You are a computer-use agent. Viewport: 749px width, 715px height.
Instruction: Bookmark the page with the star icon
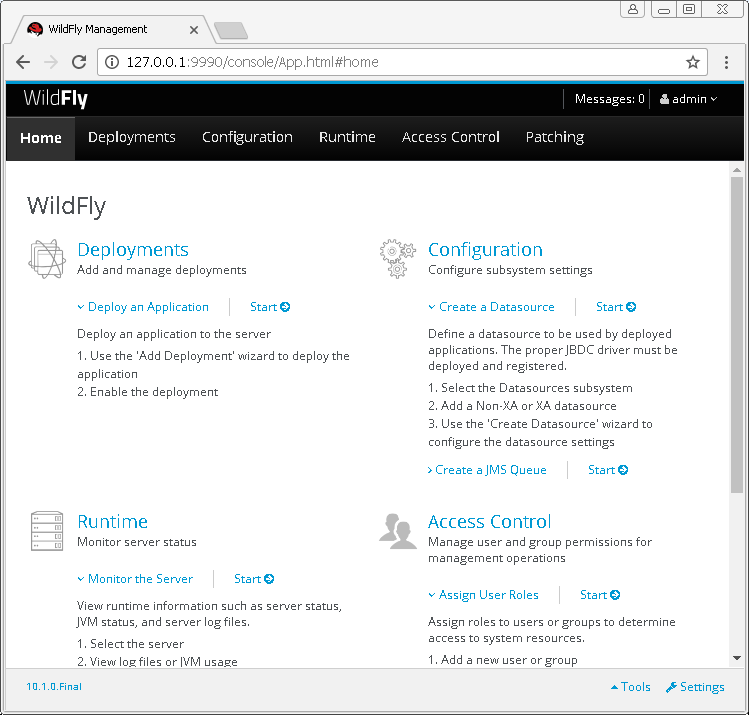coord(693,62)
